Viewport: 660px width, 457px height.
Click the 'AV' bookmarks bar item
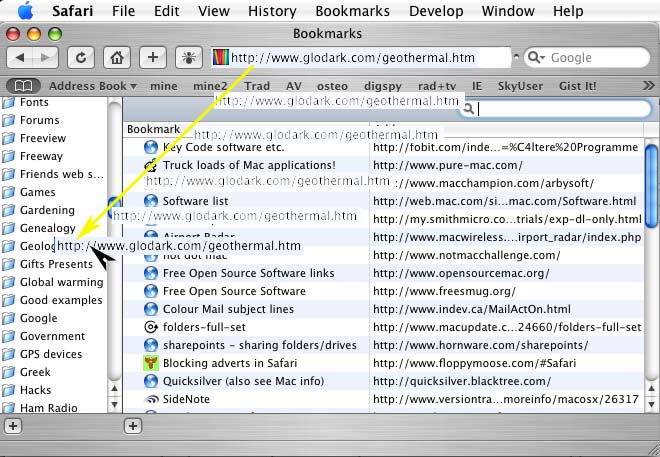[294, 86]
